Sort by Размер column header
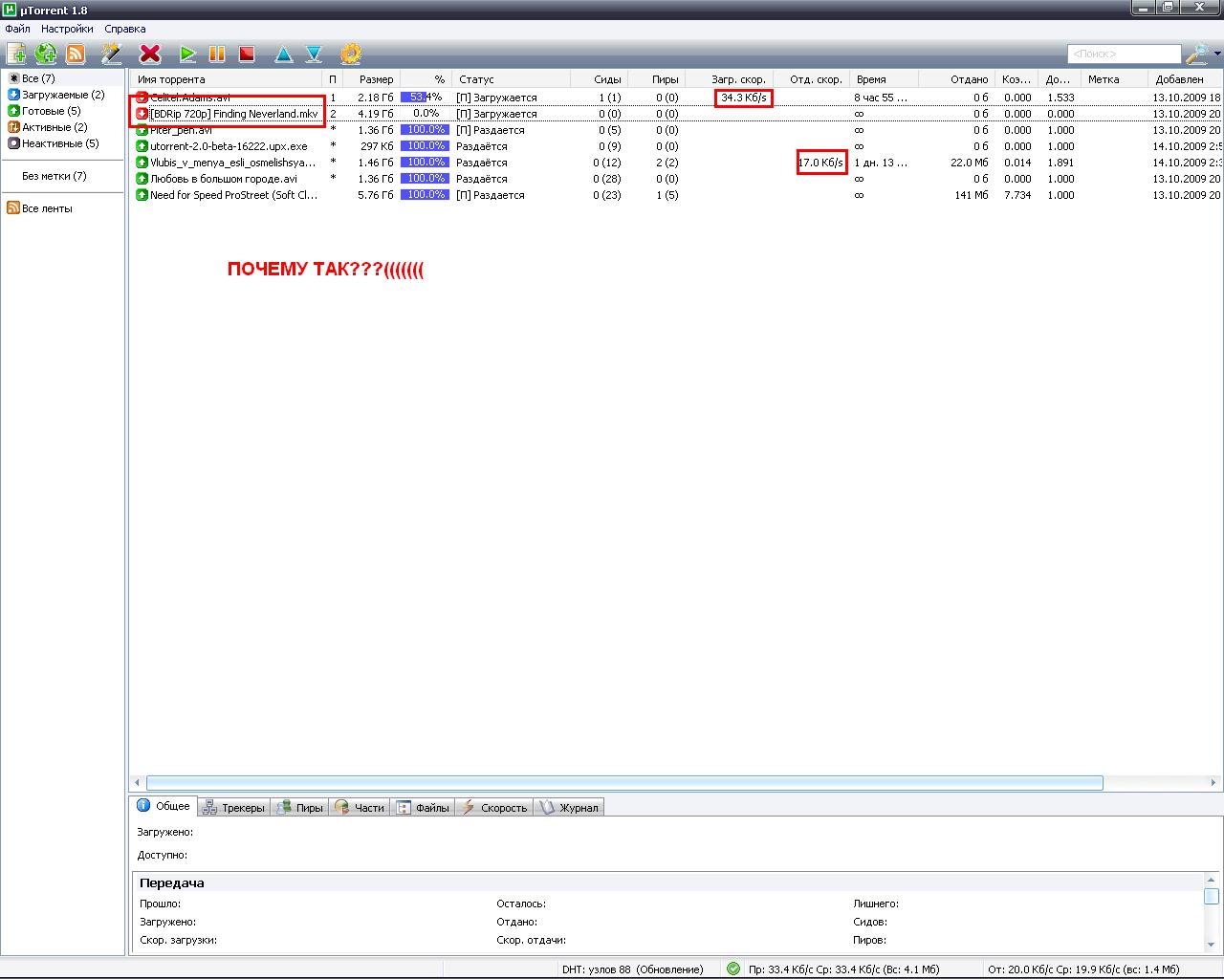Screen dimensions: 1224x980 pyautogui.click(x=369, y=79)
